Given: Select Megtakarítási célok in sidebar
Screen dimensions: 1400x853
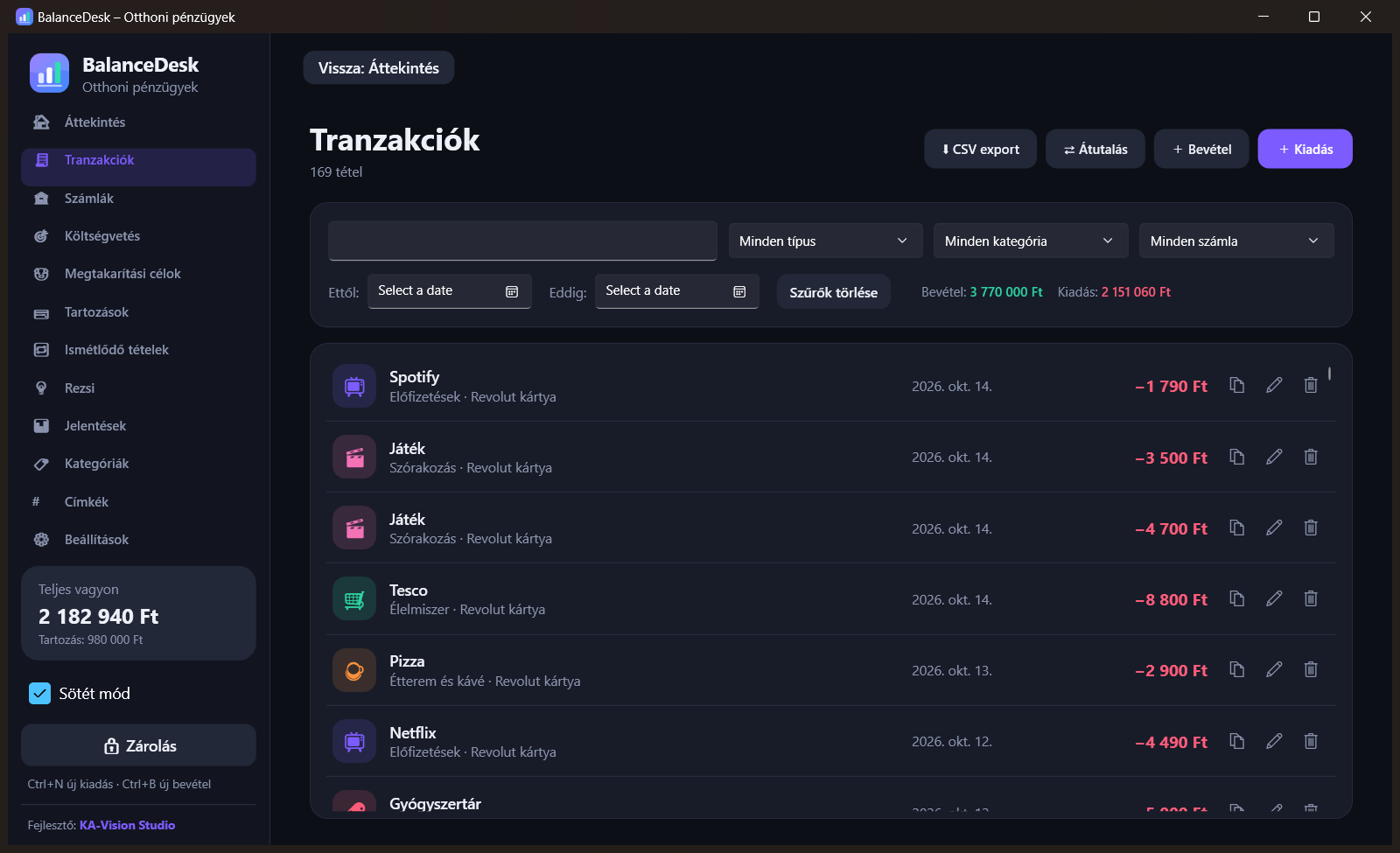Looking at the screenshot, I should click(x=138, y=274).
